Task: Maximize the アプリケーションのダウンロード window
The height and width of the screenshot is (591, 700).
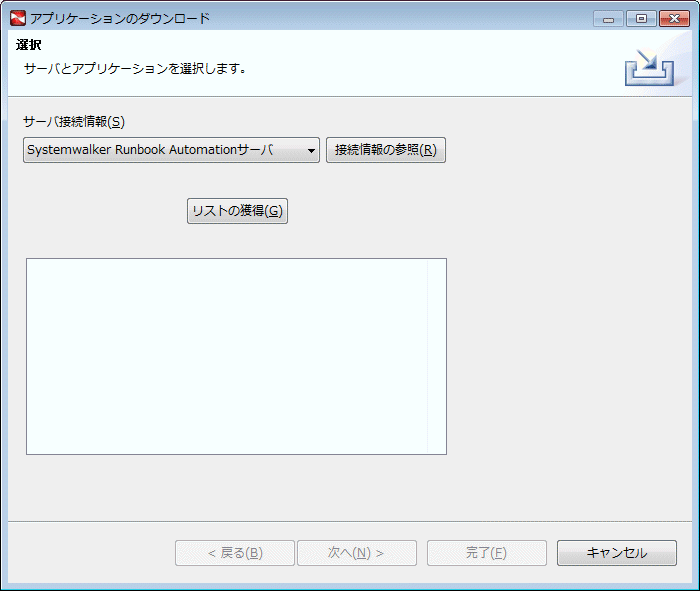Action: point(641,19)
